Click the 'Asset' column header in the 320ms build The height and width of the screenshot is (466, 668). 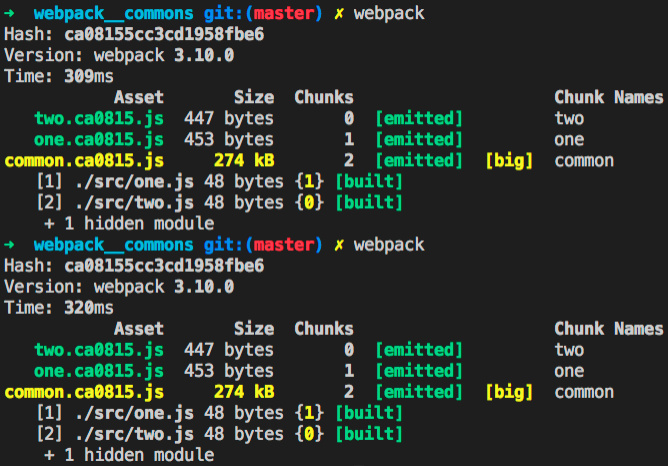[138, 328]
